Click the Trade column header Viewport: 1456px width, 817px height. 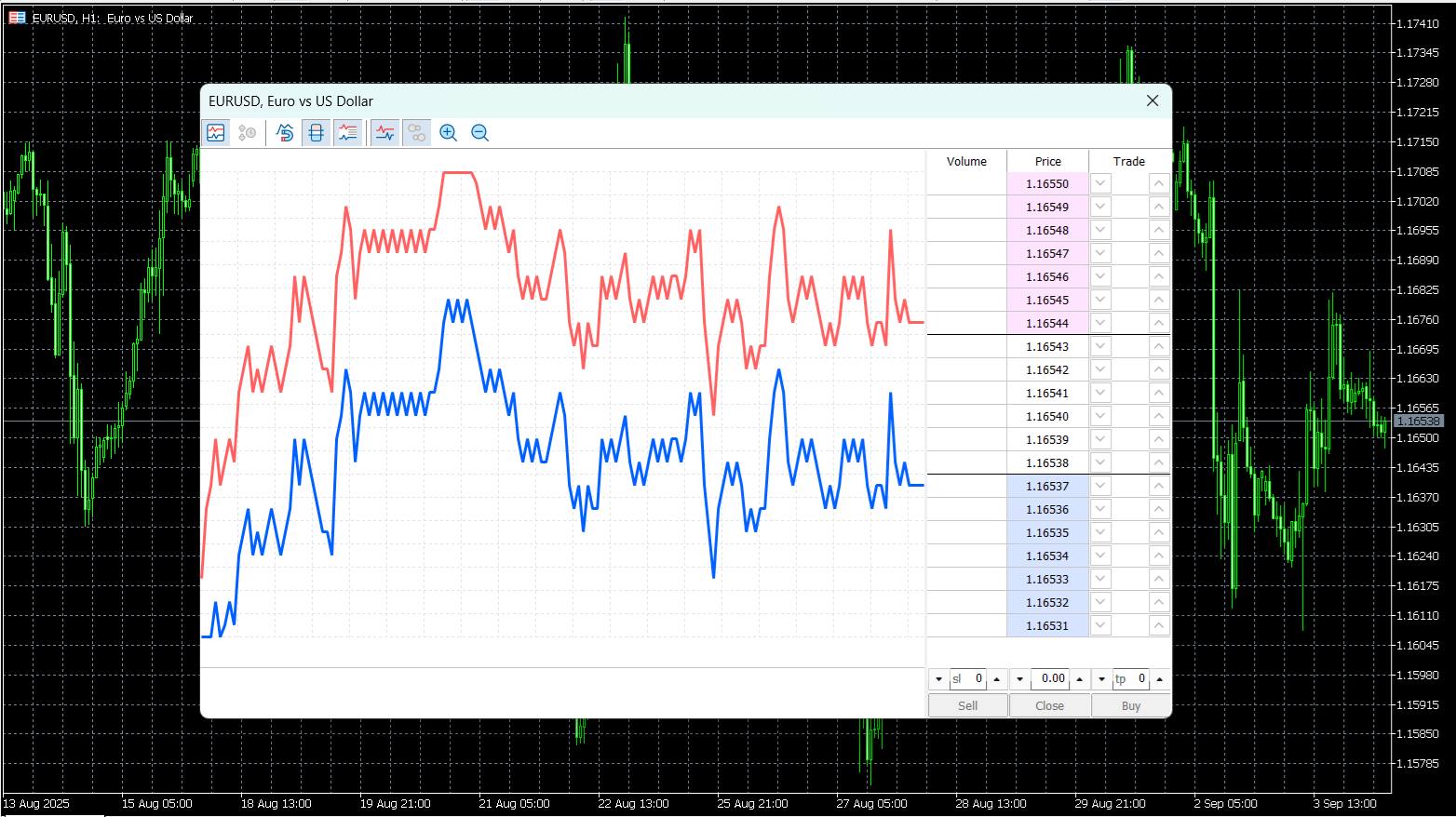click(x=1129, y=161)
